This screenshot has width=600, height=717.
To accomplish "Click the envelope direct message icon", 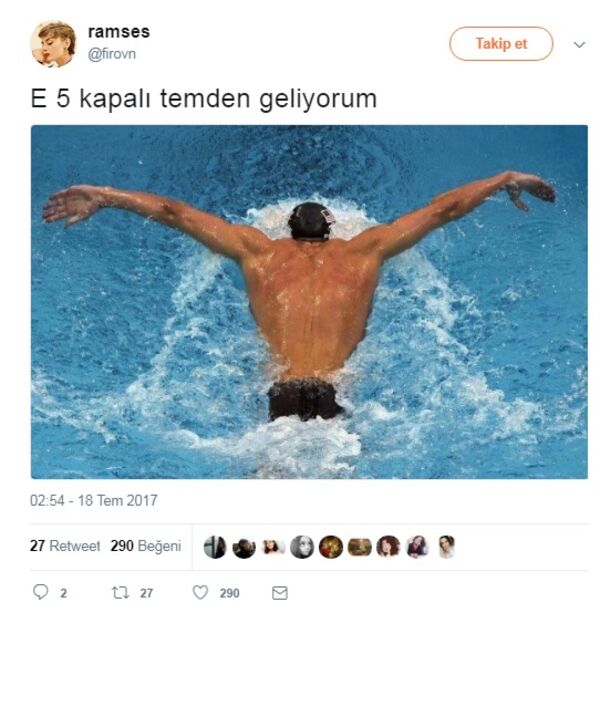I will 279,593.
